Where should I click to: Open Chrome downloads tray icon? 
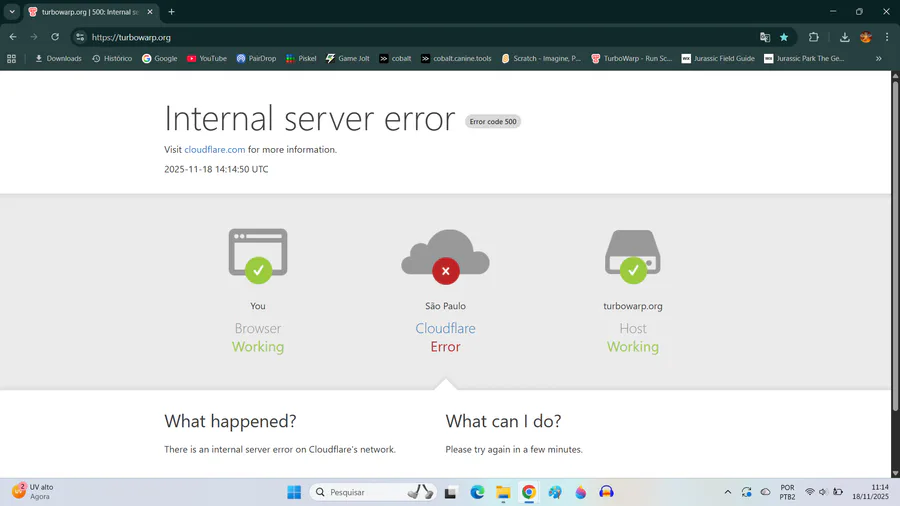[844, 37]
